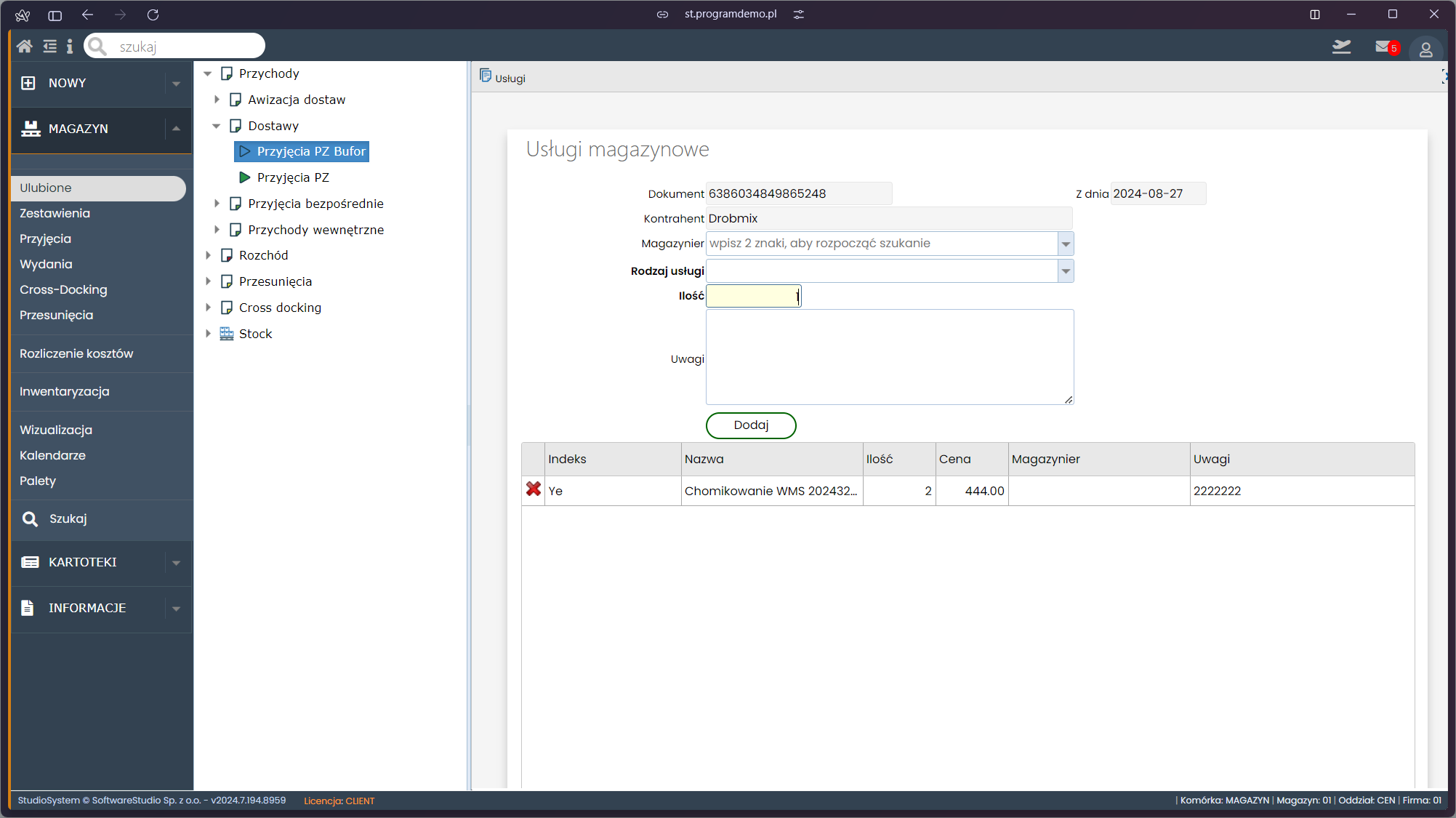Click the link icon in address bar

pyautogui.click(x=662, y=15)
